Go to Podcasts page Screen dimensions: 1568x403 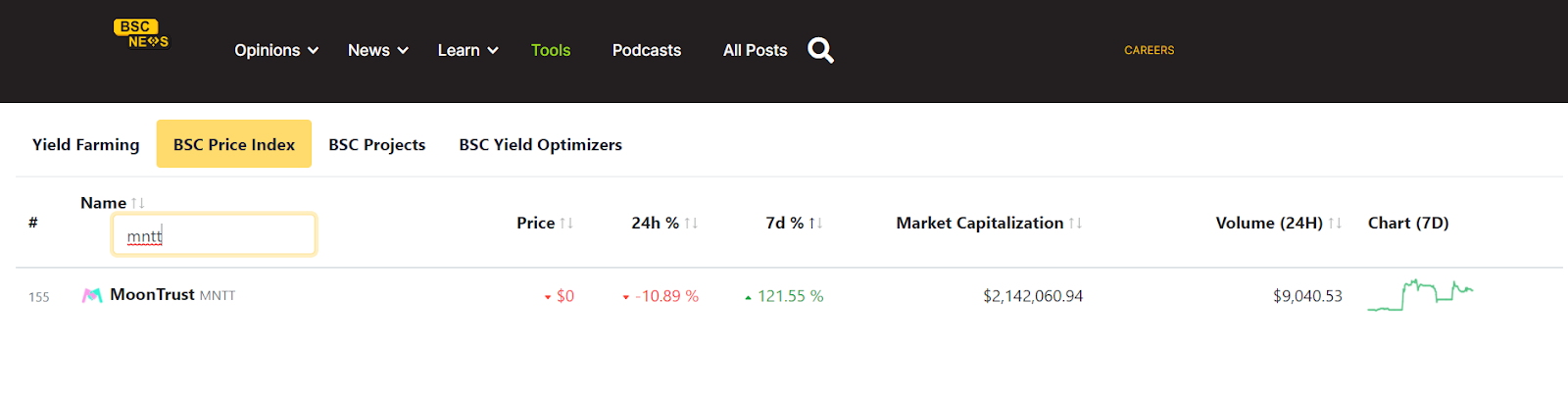(647, 50)
